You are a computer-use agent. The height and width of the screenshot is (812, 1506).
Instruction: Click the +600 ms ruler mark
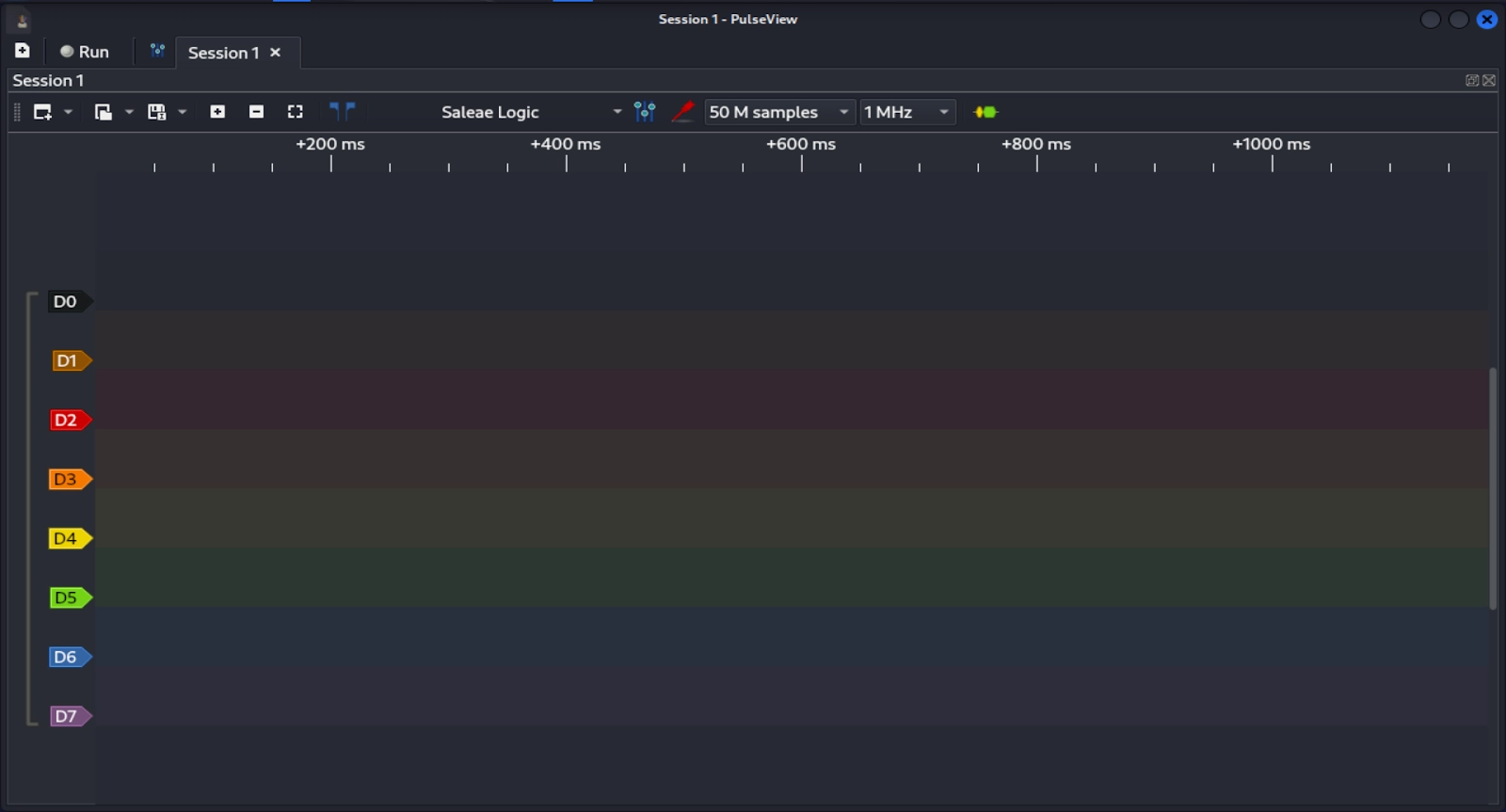801,145
